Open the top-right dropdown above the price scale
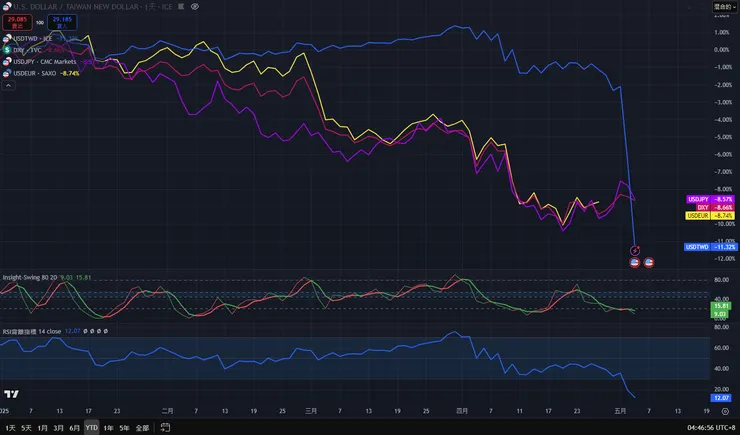The image size is (740, 435). [724, 7]
